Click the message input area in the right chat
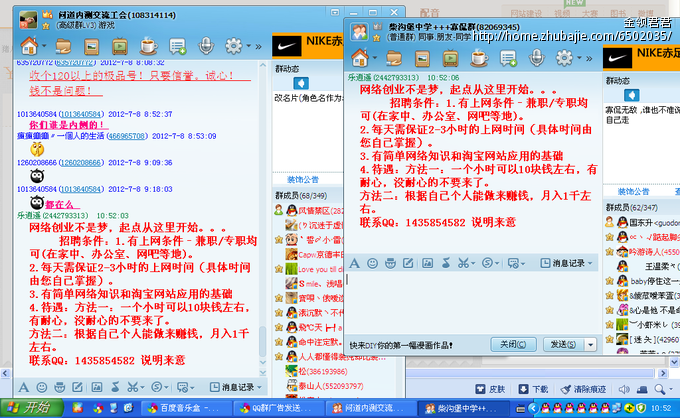This screenshot has width=680, height=418. click(x=470, y=300)
